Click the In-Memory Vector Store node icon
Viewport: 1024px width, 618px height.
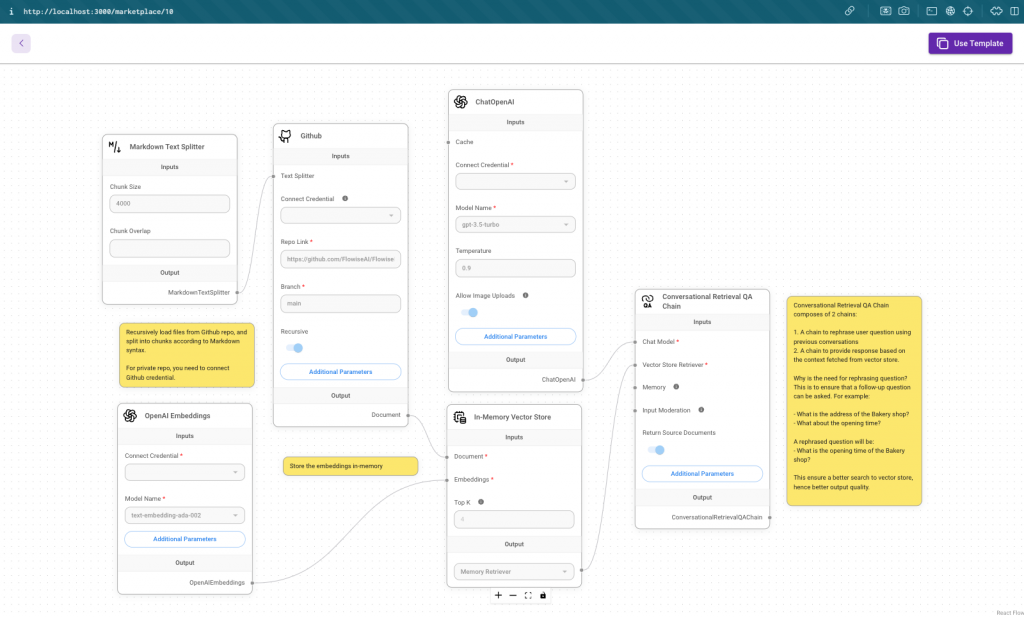click(460, 417)
